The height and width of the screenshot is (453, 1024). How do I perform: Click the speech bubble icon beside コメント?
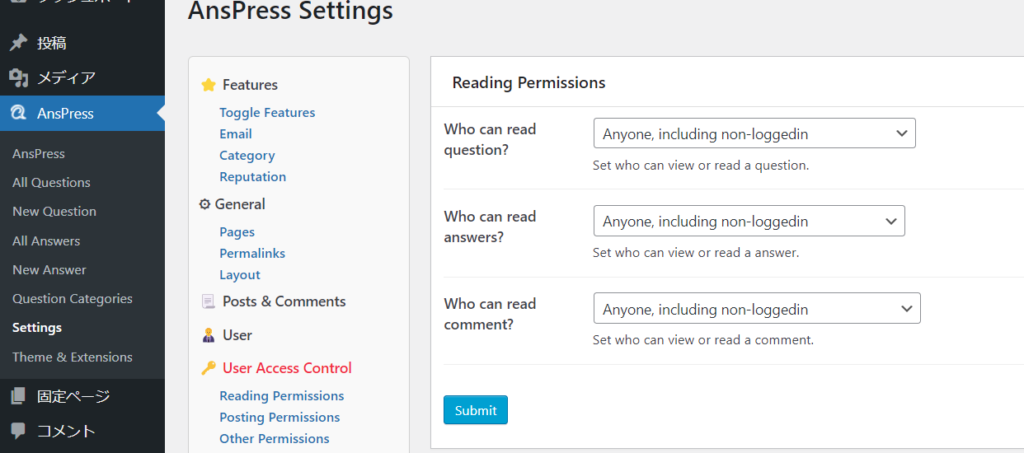pos(18,431)
